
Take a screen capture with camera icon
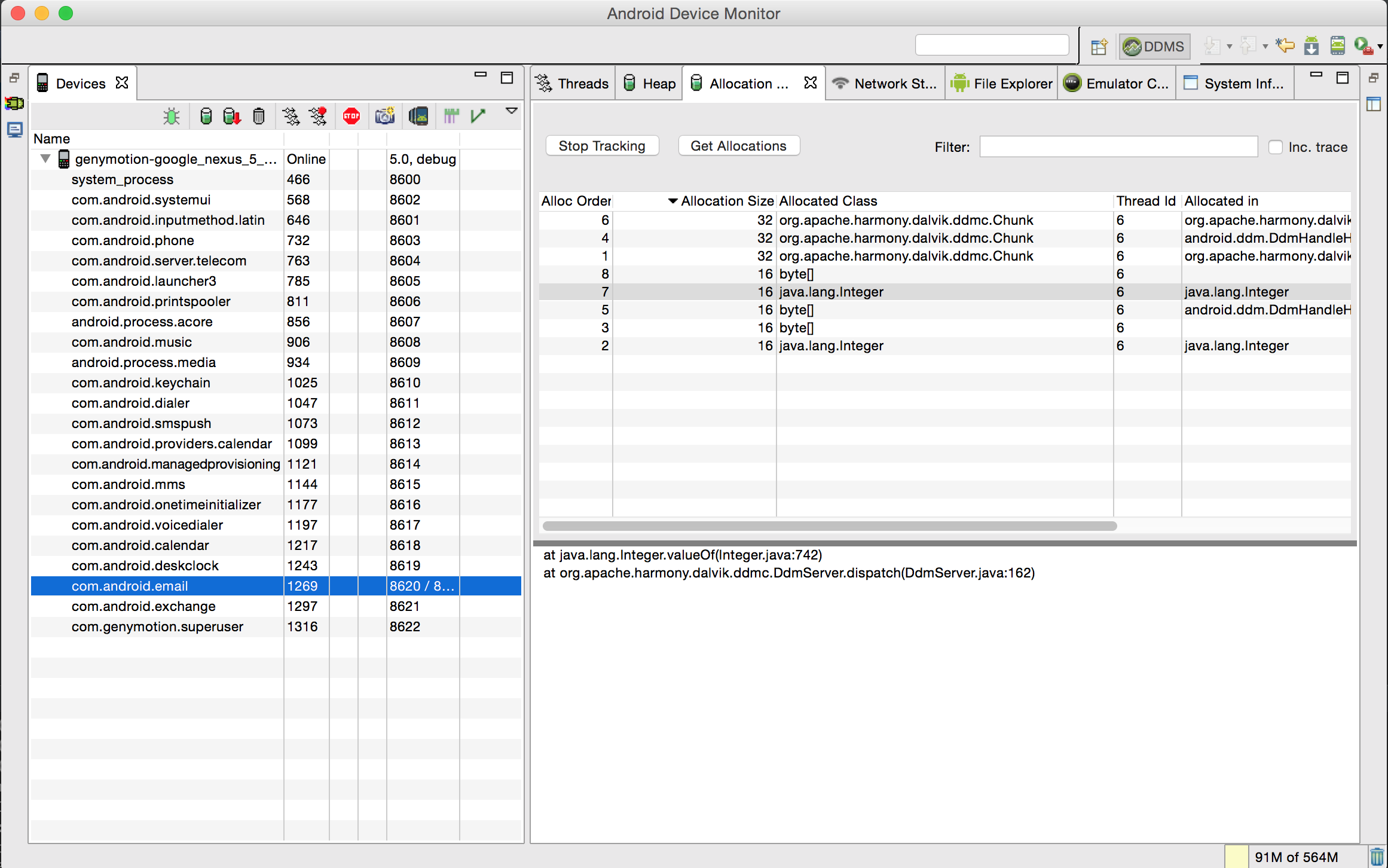point(385,116)
